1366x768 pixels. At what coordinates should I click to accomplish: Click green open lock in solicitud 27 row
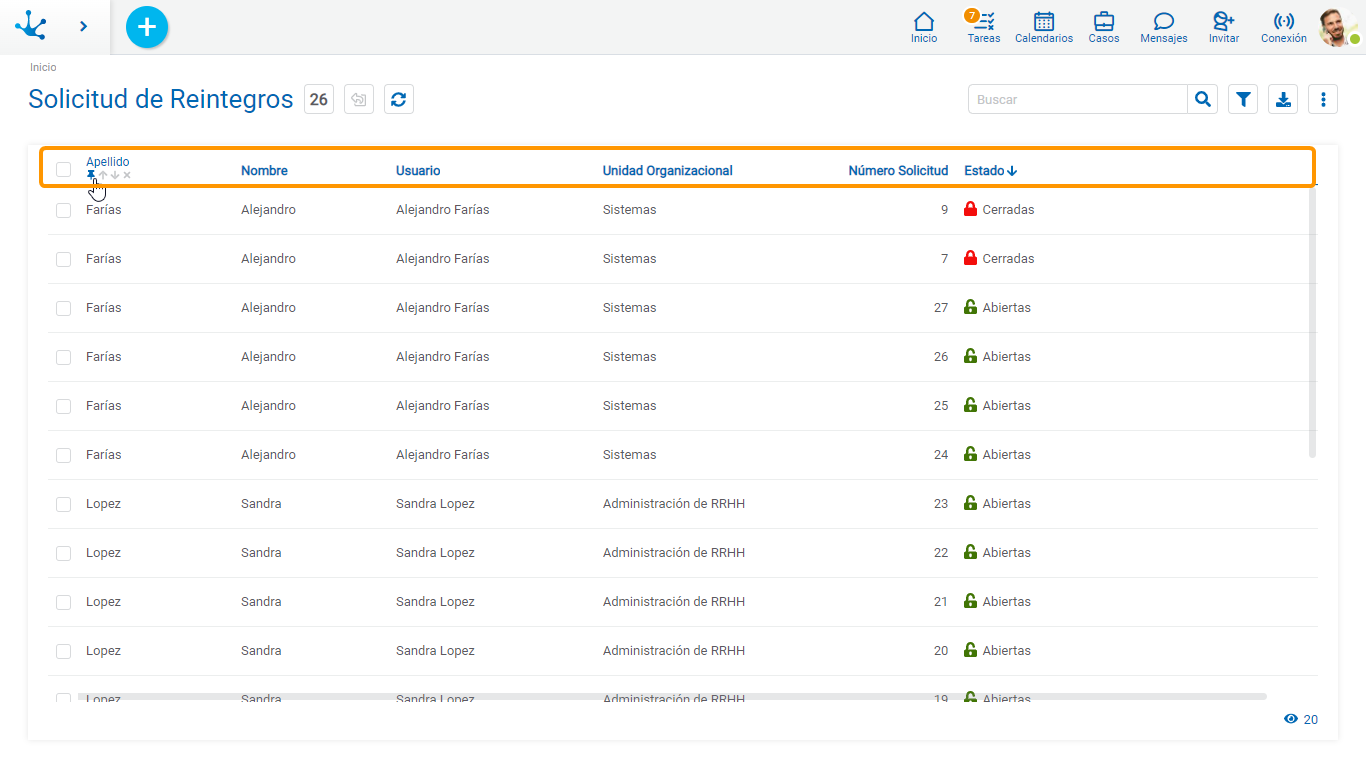pyautogui.click(x=970, y=307)
